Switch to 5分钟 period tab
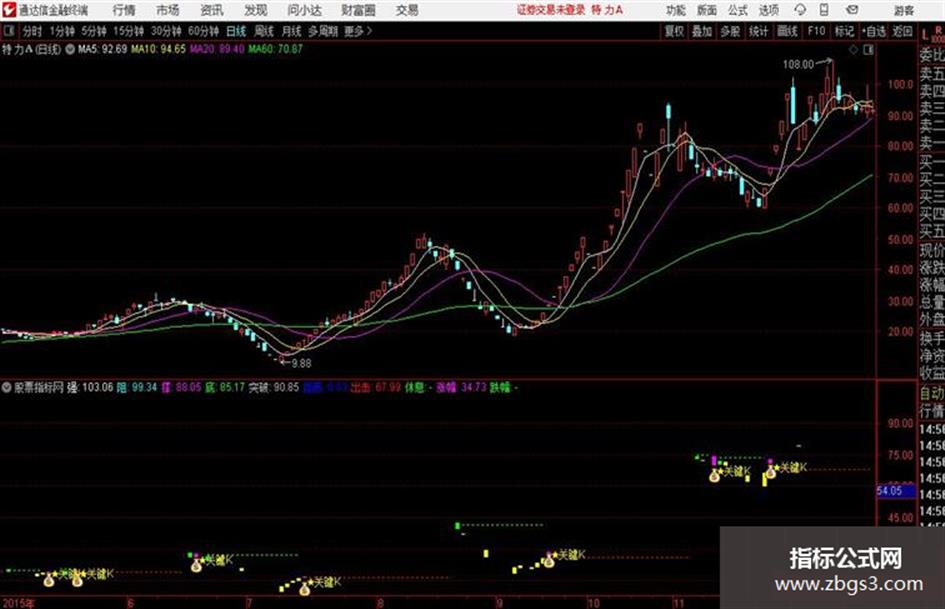 (93, 31)
